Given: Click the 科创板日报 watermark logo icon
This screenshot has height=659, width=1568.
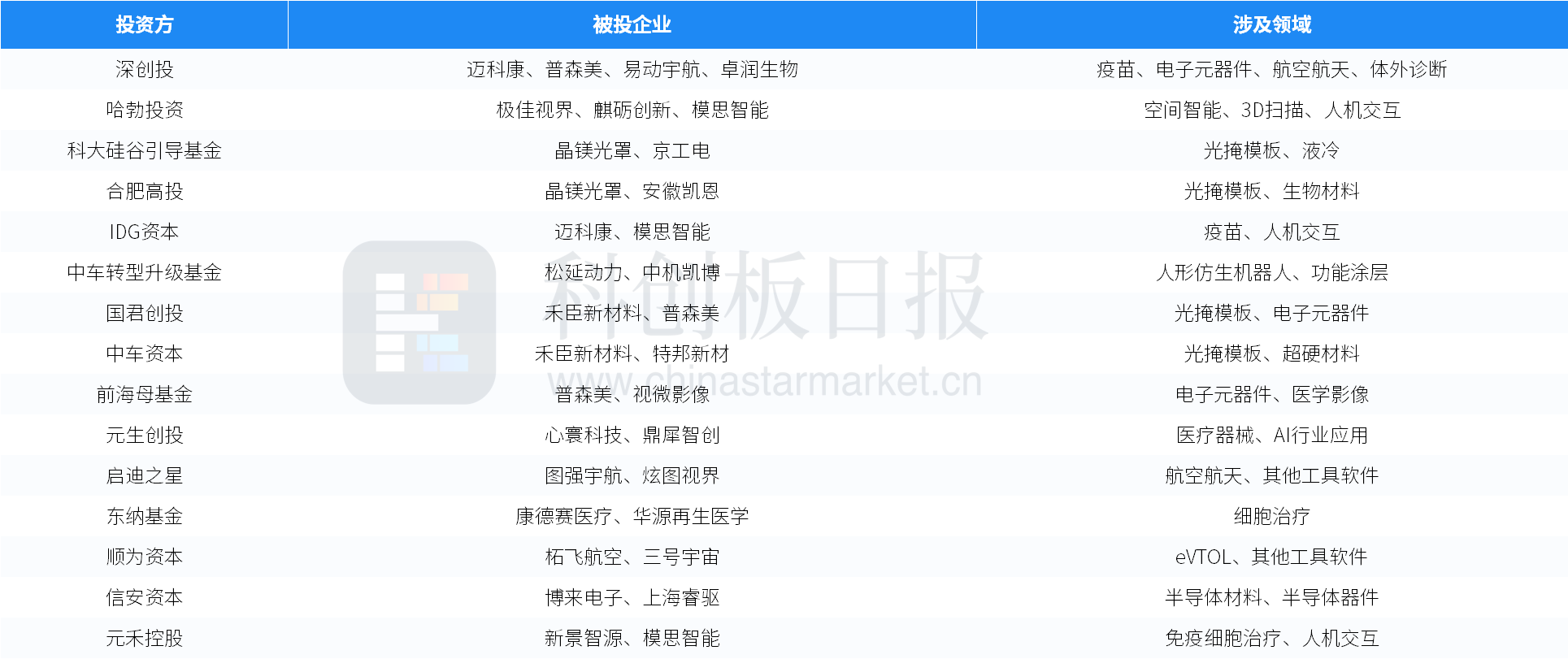Looking at the screenshot, I should click(x=419, y=323).
